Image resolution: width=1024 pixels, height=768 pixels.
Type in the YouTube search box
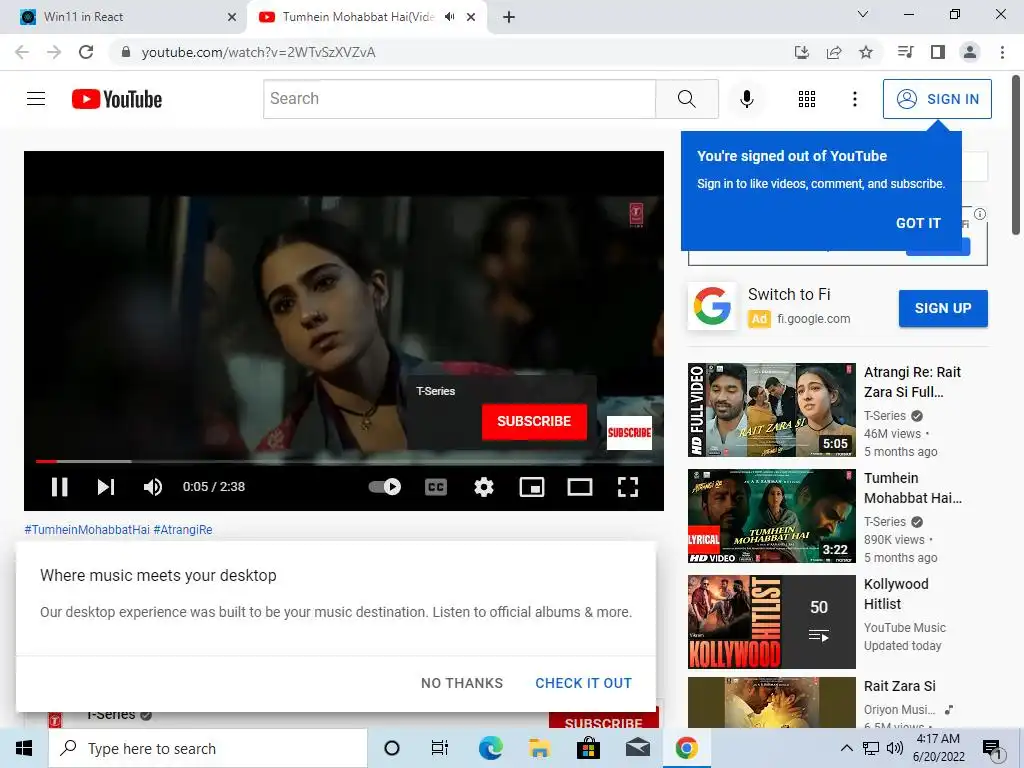pos(459,99)
